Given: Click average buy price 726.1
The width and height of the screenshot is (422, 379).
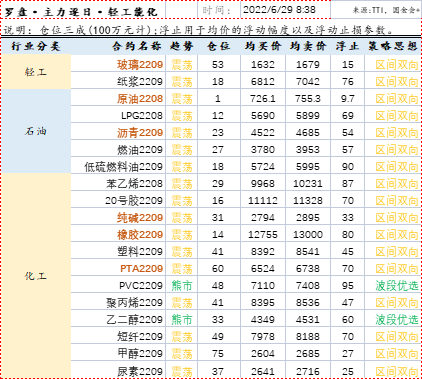Looking at the screenshot, I should pyautogui.click(x=263, y=99).
